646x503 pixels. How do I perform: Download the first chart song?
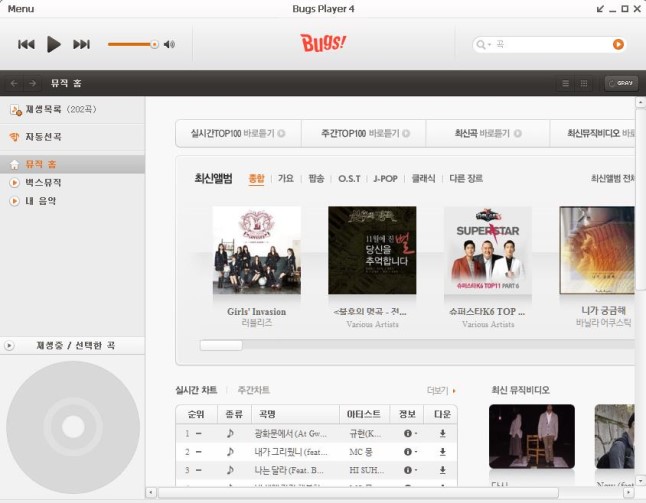pos(442,433)
